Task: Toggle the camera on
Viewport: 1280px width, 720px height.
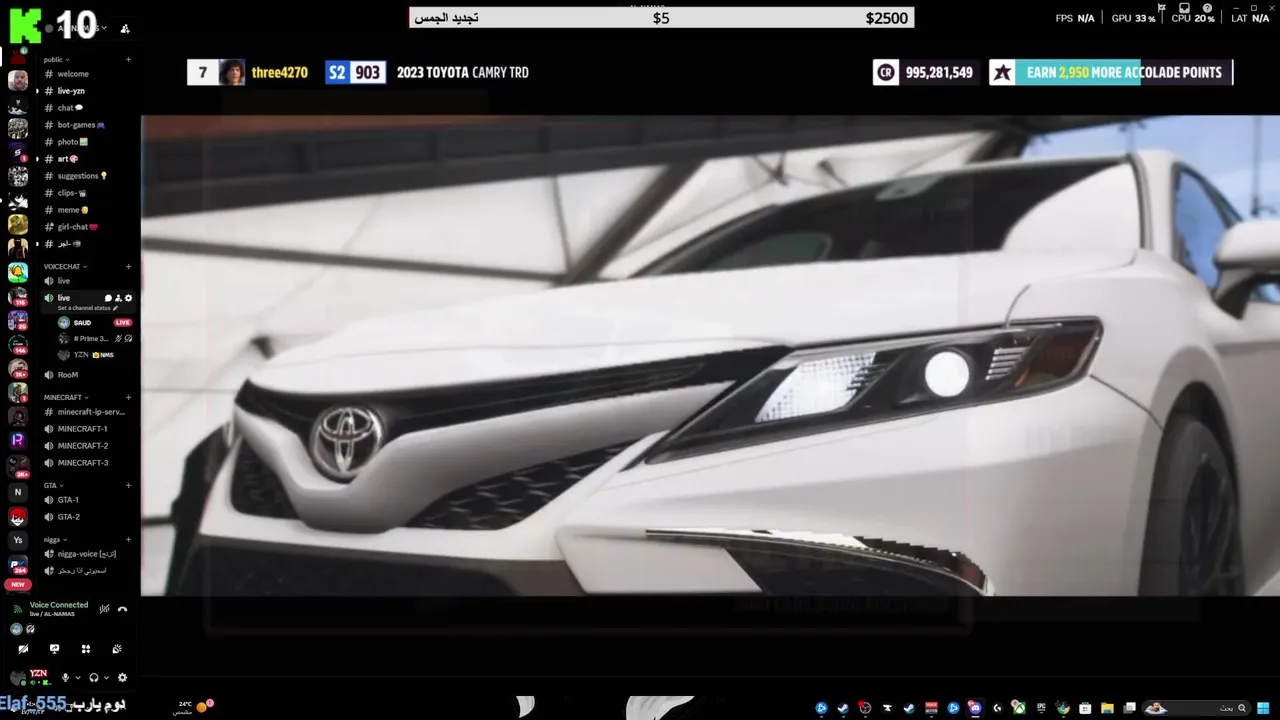Action: point(23,649)
